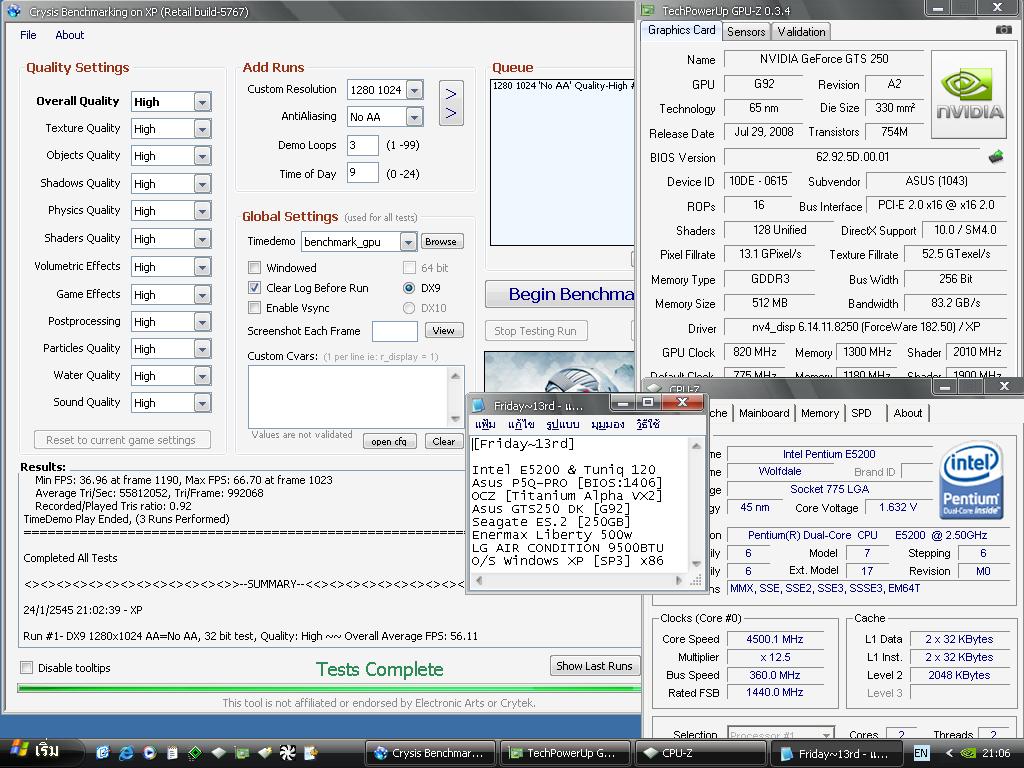
Task: Click the NVIDIA tray icon
Action: (969, 753)
